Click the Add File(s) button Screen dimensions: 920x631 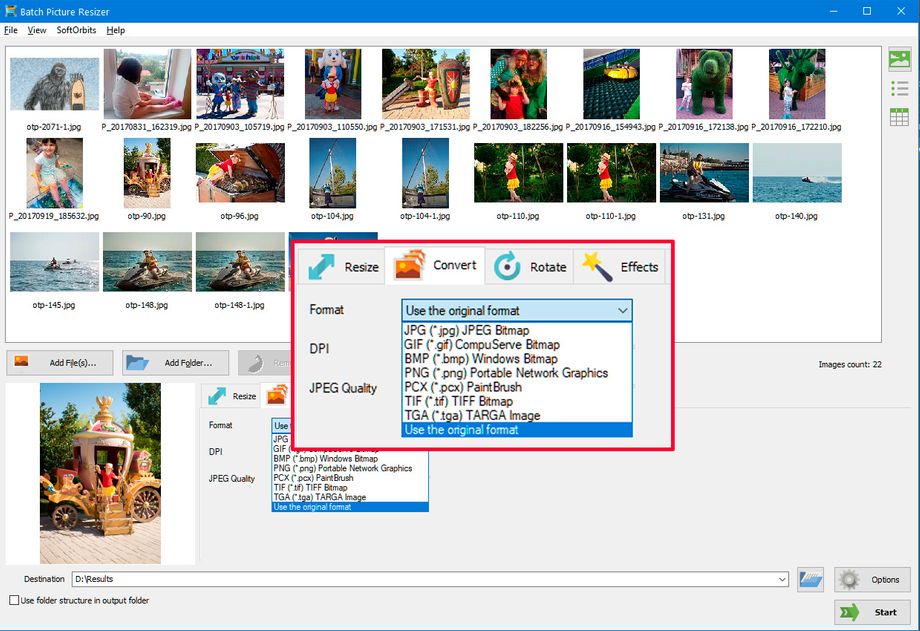coord(59,362)
